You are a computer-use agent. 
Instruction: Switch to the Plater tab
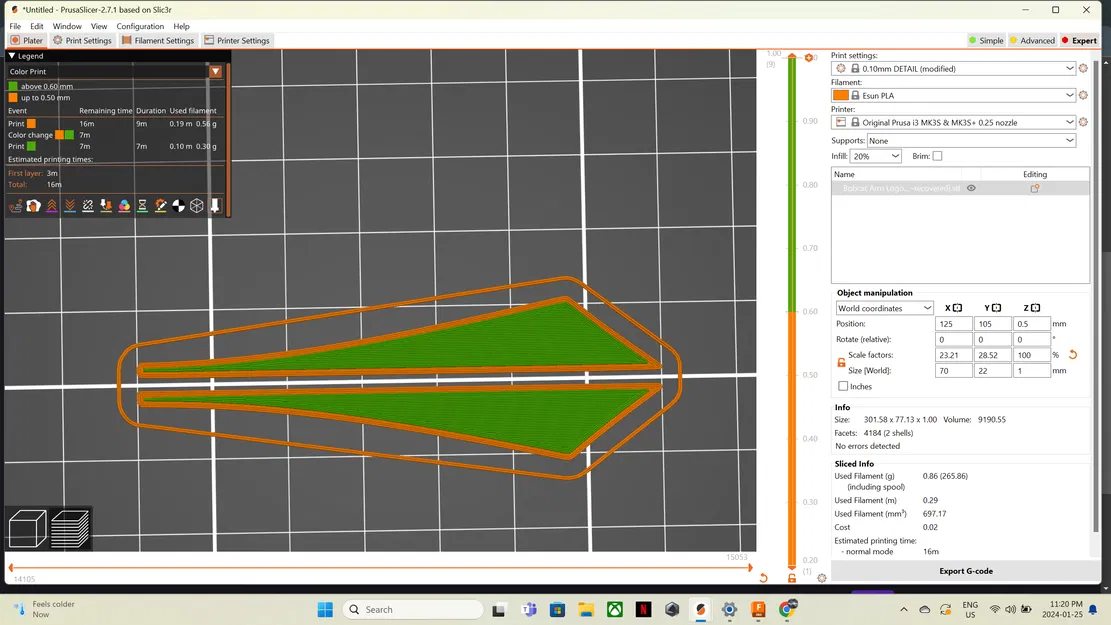tap(27, 40)
